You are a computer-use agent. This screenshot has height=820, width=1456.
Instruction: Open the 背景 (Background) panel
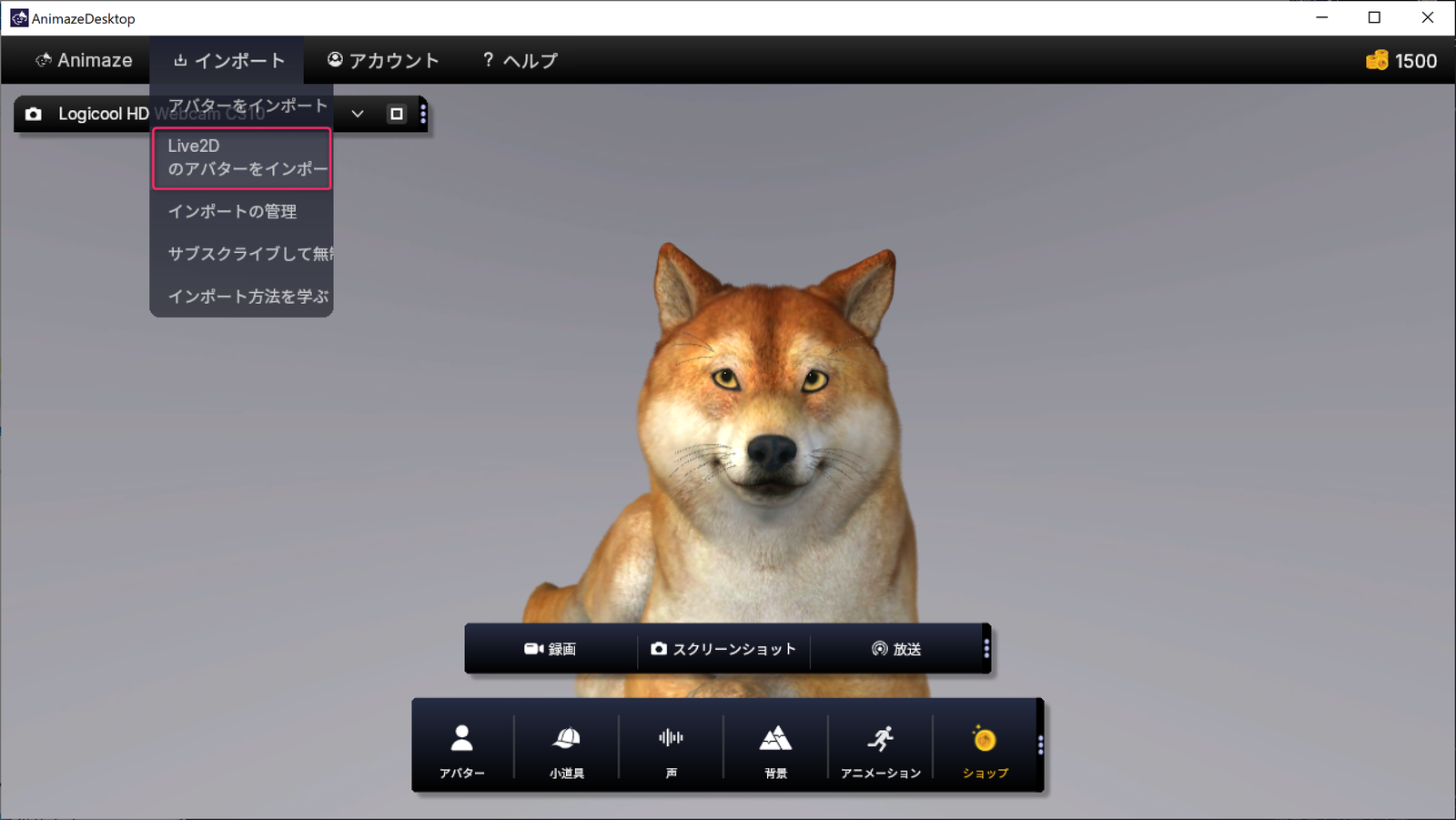775,749
